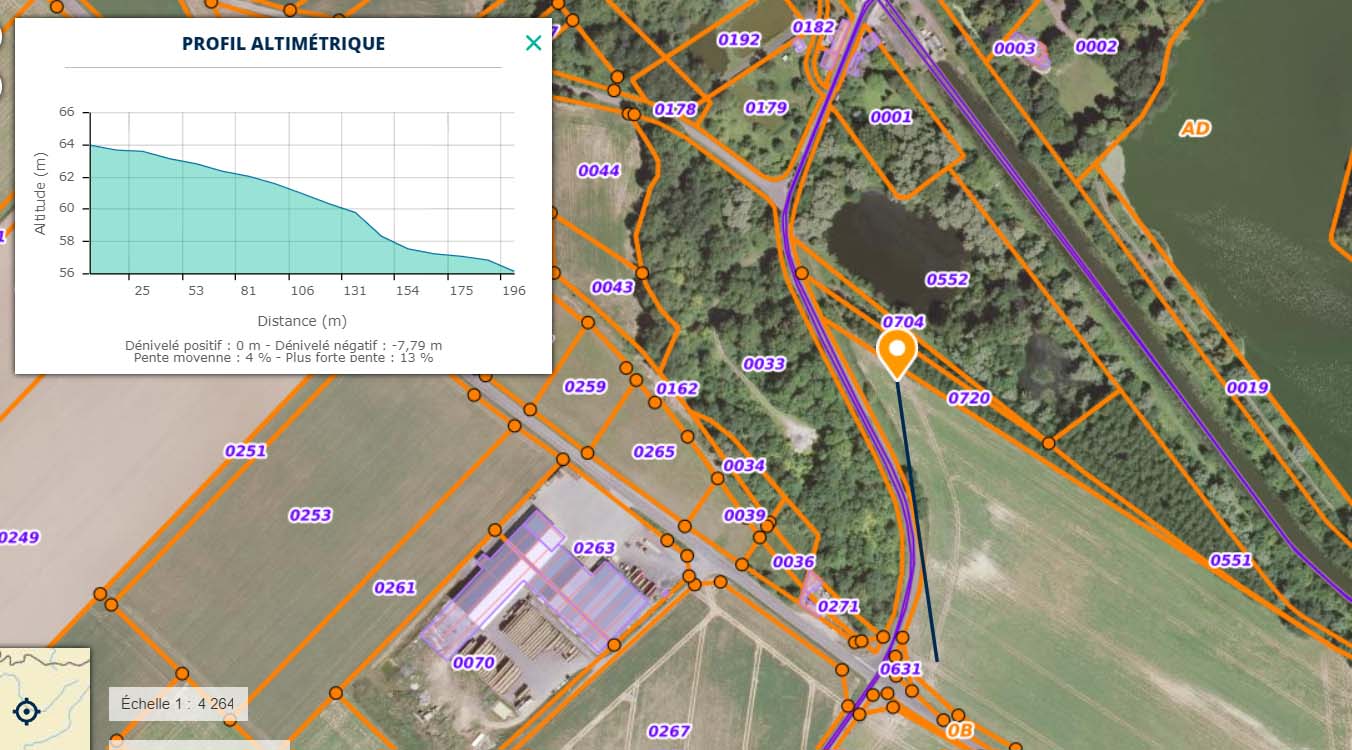Click parcel label 0070 by log yard
1352x750 pixels.
473,662
